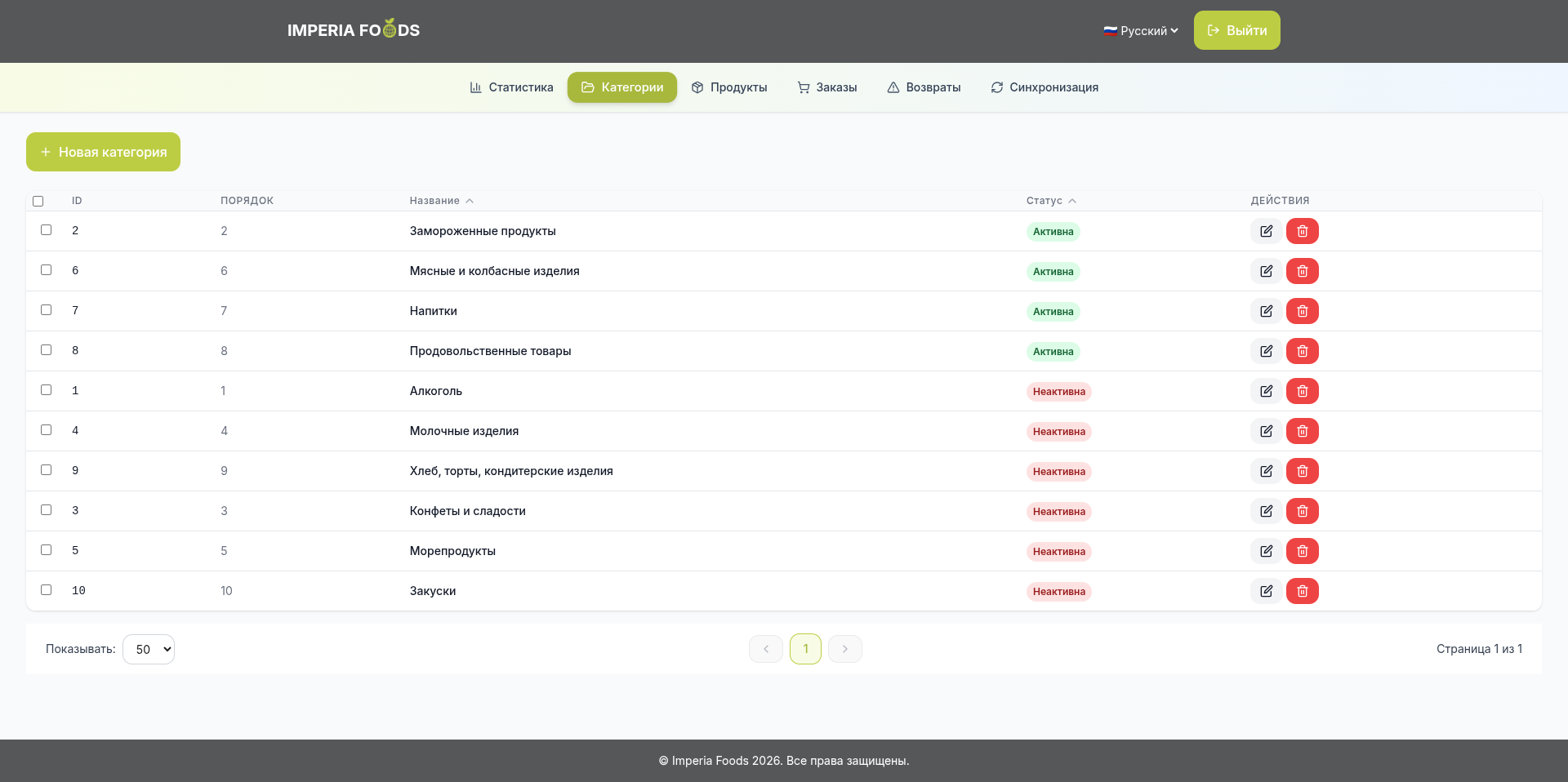Open the Показывать page size dropdown

pos(149,649)
